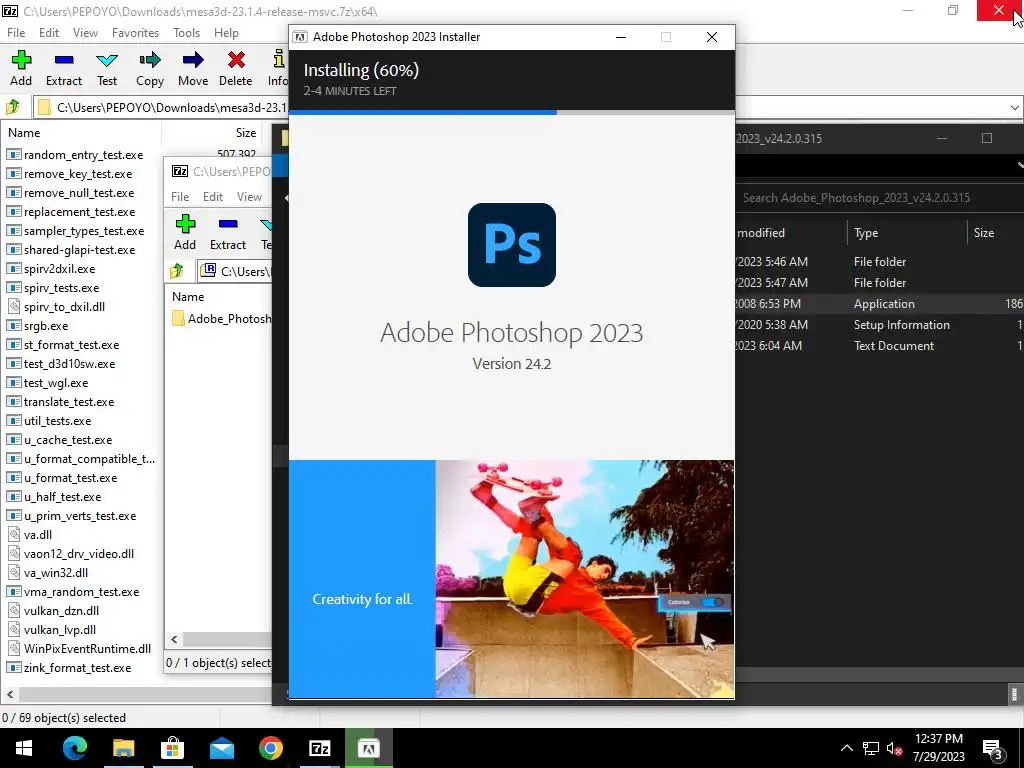Select the Setup Information row in Explorer
The image size is (1024, 768).
click(879, 325)
